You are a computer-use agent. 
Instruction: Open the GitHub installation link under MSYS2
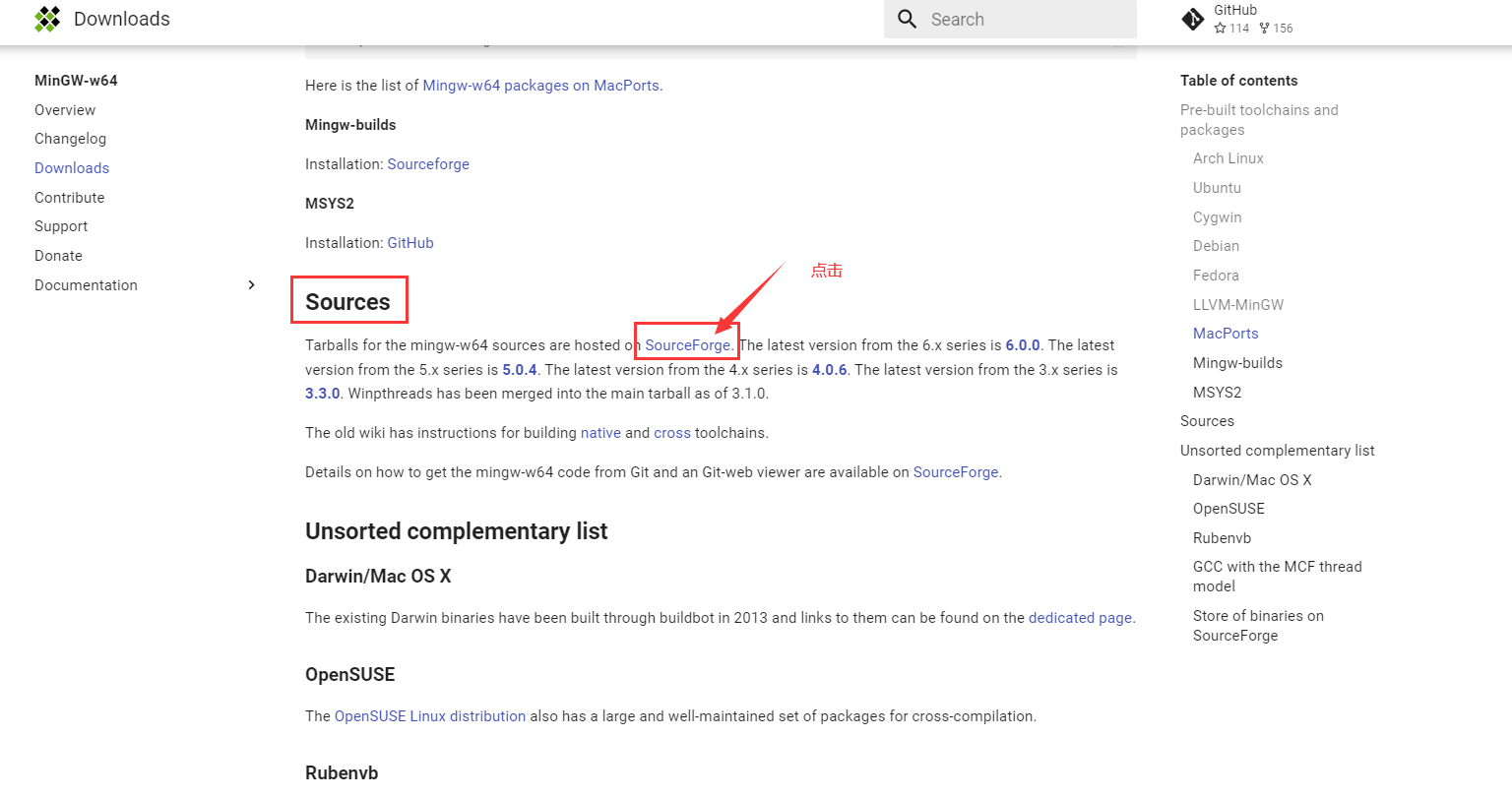[410, 242]
